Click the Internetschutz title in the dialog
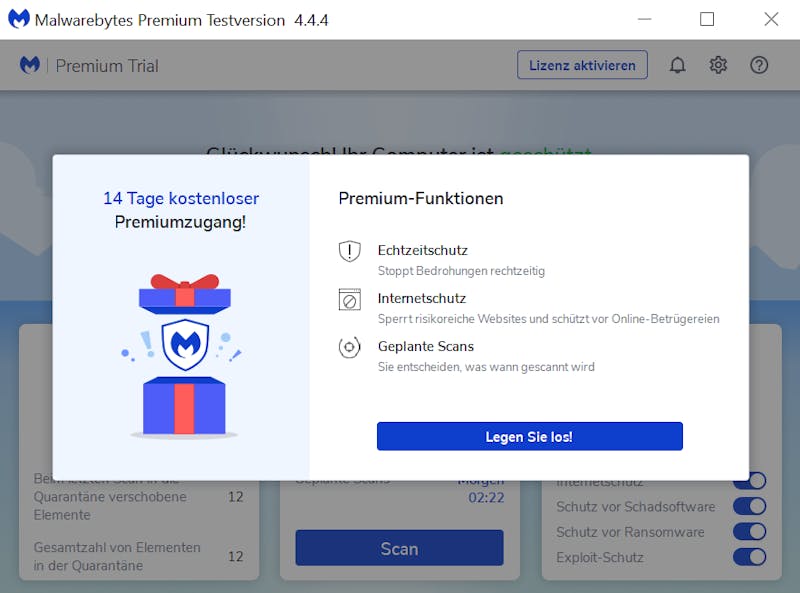 click(x=421, y=299)
